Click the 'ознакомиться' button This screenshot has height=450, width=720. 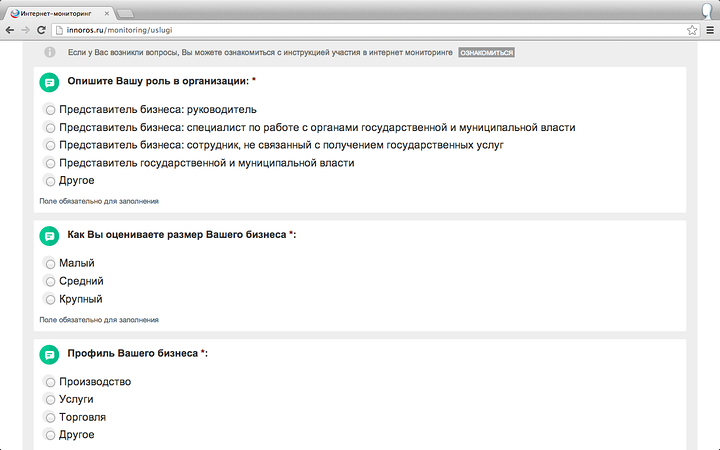point(486,52)
